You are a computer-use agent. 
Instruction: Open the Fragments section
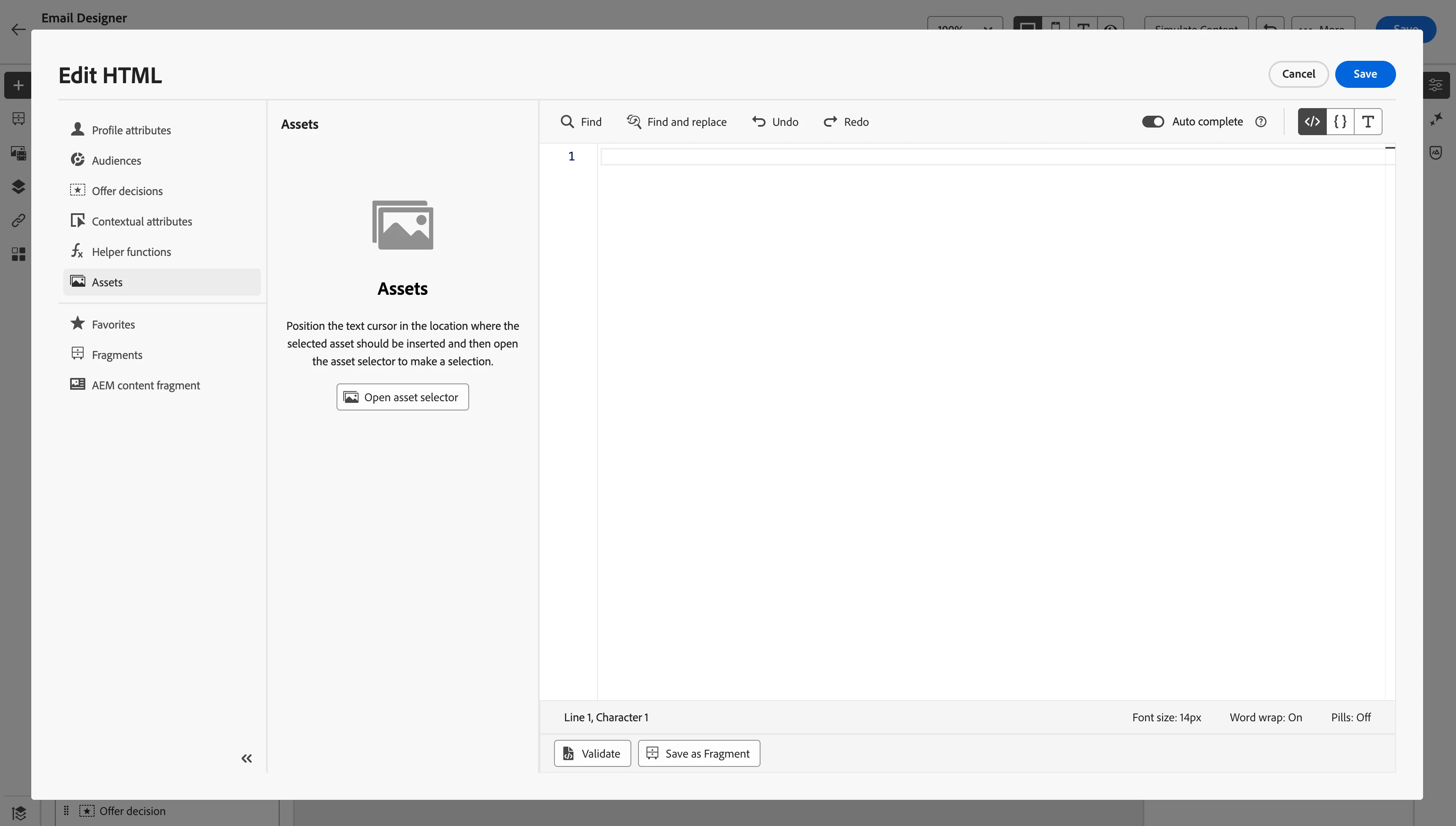pos(117,355)
